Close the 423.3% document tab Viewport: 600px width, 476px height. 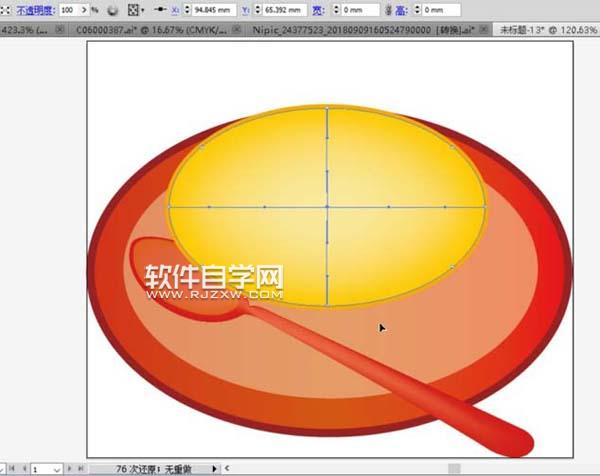pyautogui.click(x=59, y=29)
